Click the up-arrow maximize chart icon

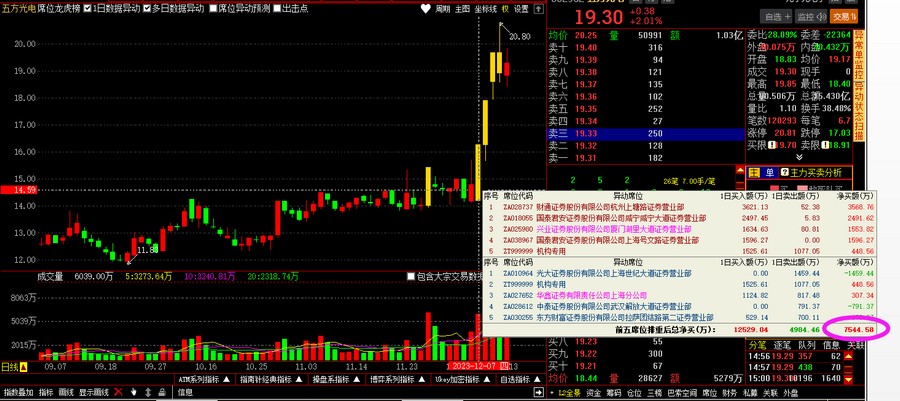[x=538, y=9]
